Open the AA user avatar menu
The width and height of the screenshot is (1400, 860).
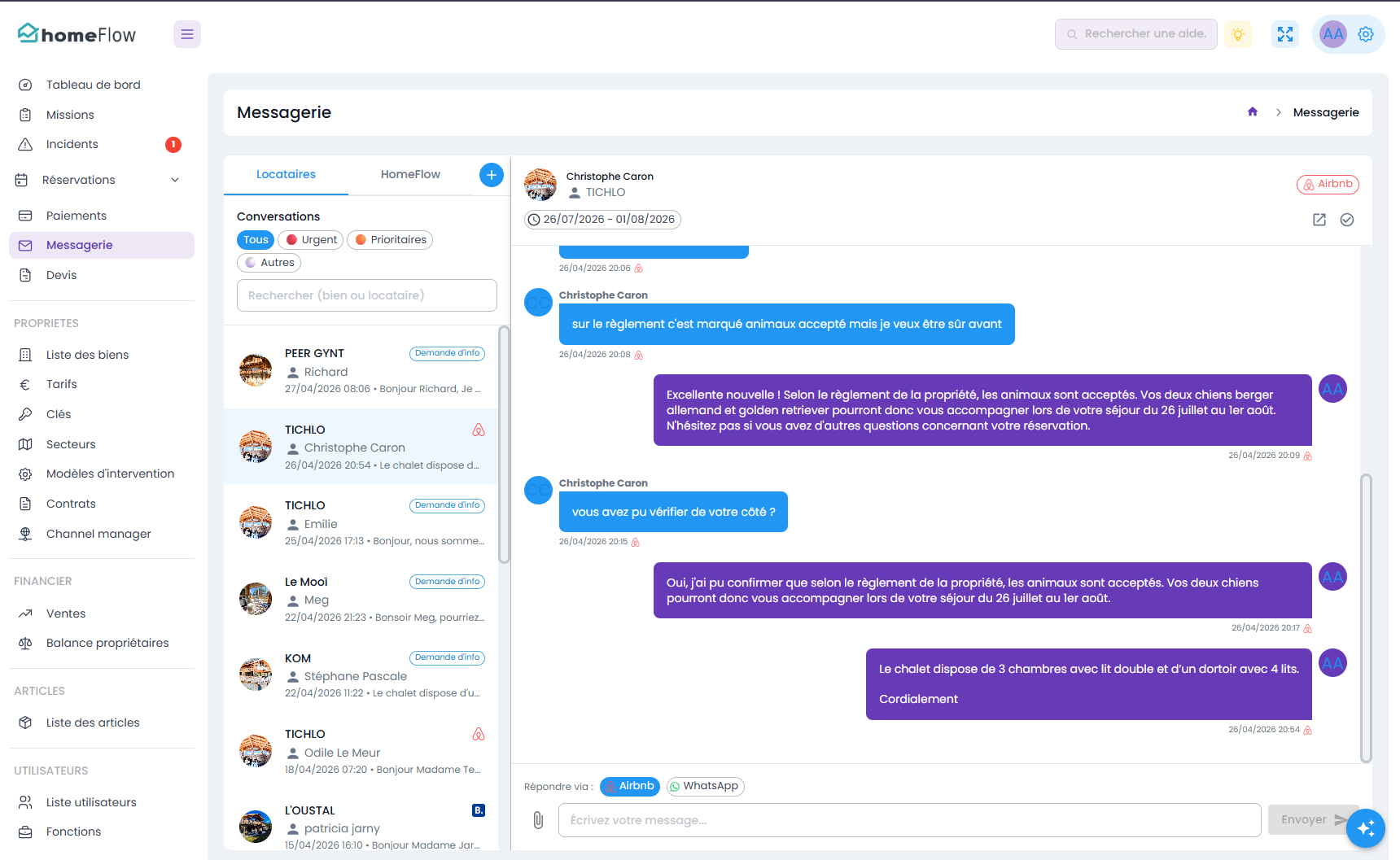[1333, 34]
